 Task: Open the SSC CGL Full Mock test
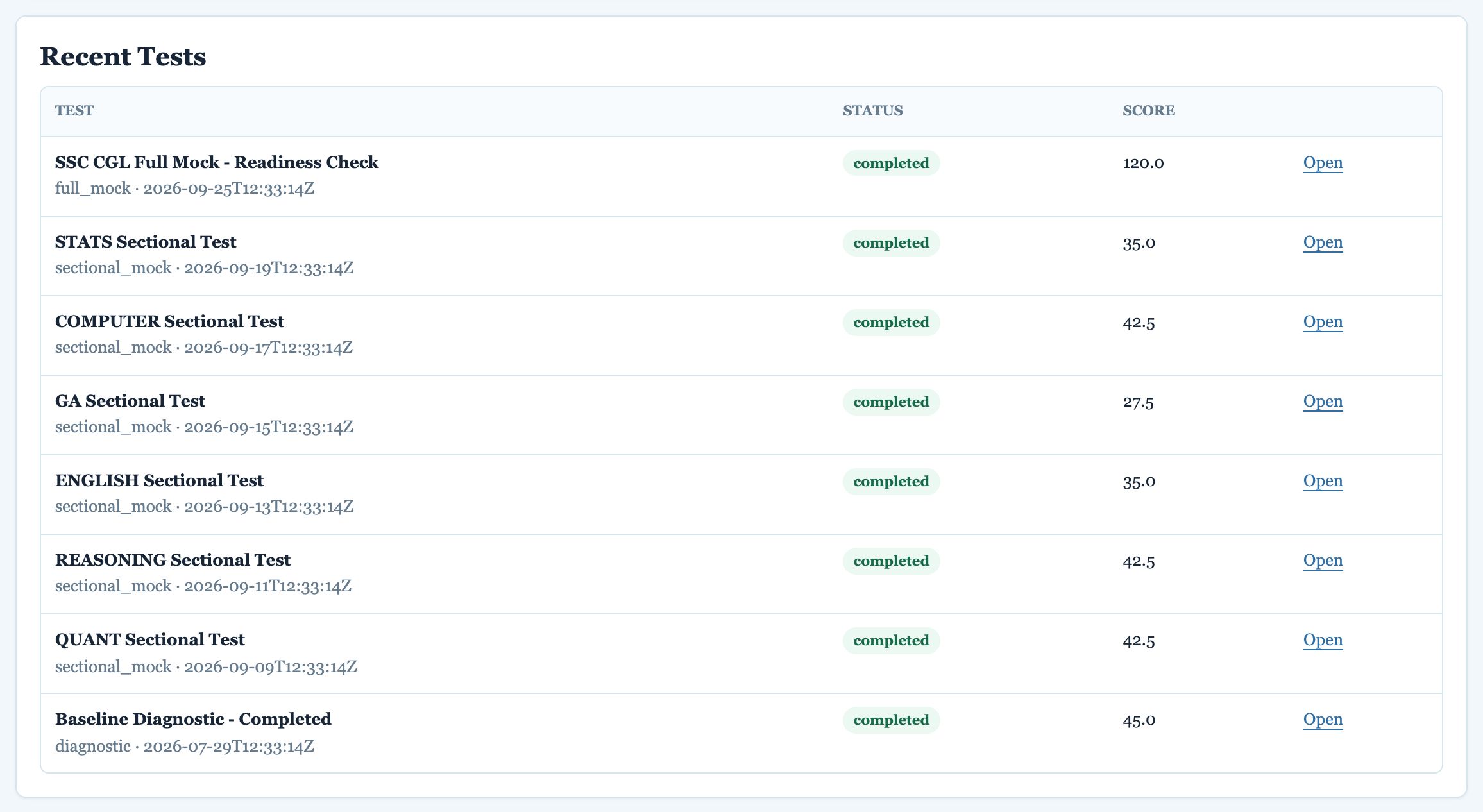1323,163
